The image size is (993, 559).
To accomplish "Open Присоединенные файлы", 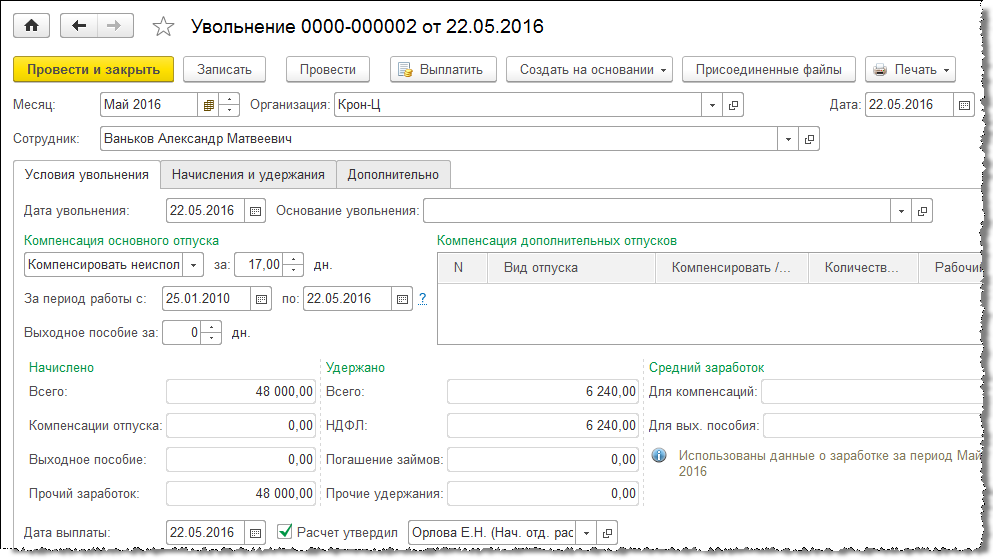I will click(x=769, y=70).
